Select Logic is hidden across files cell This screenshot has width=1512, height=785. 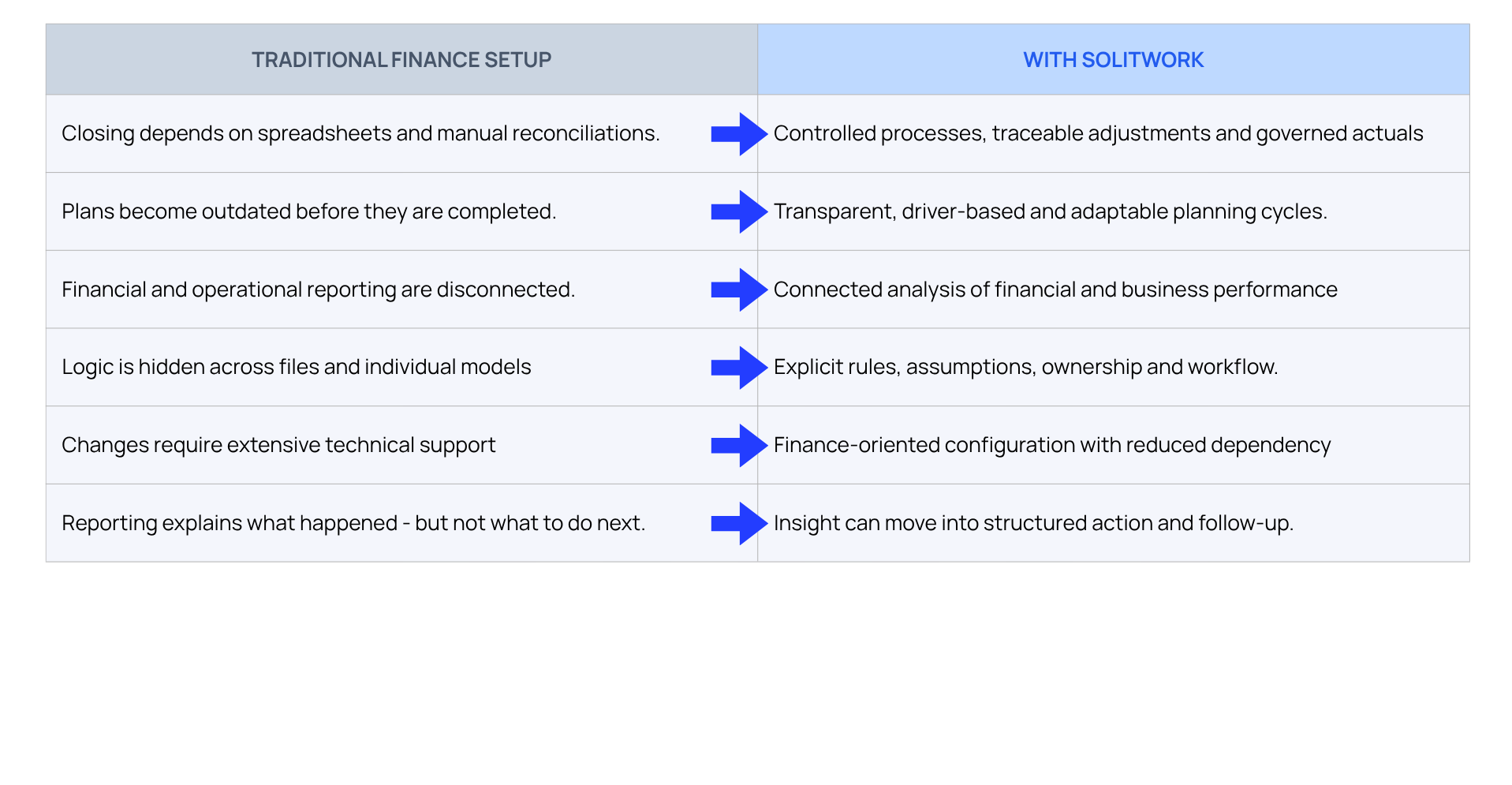tap(401, 368)
